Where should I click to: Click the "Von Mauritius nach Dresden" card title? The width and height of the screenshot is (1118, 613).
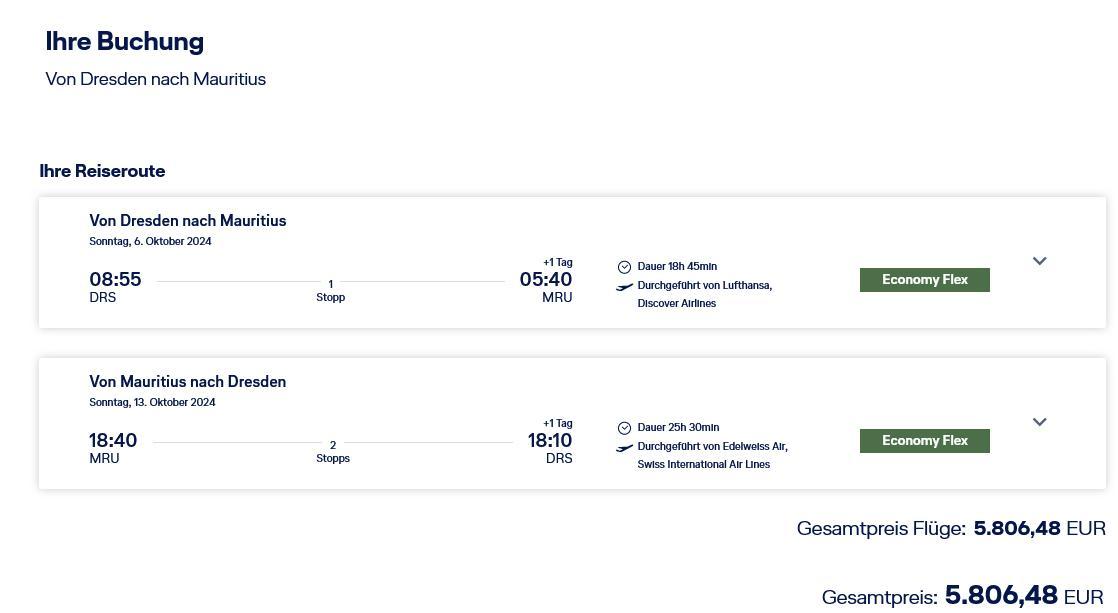(x=188, y=382)
